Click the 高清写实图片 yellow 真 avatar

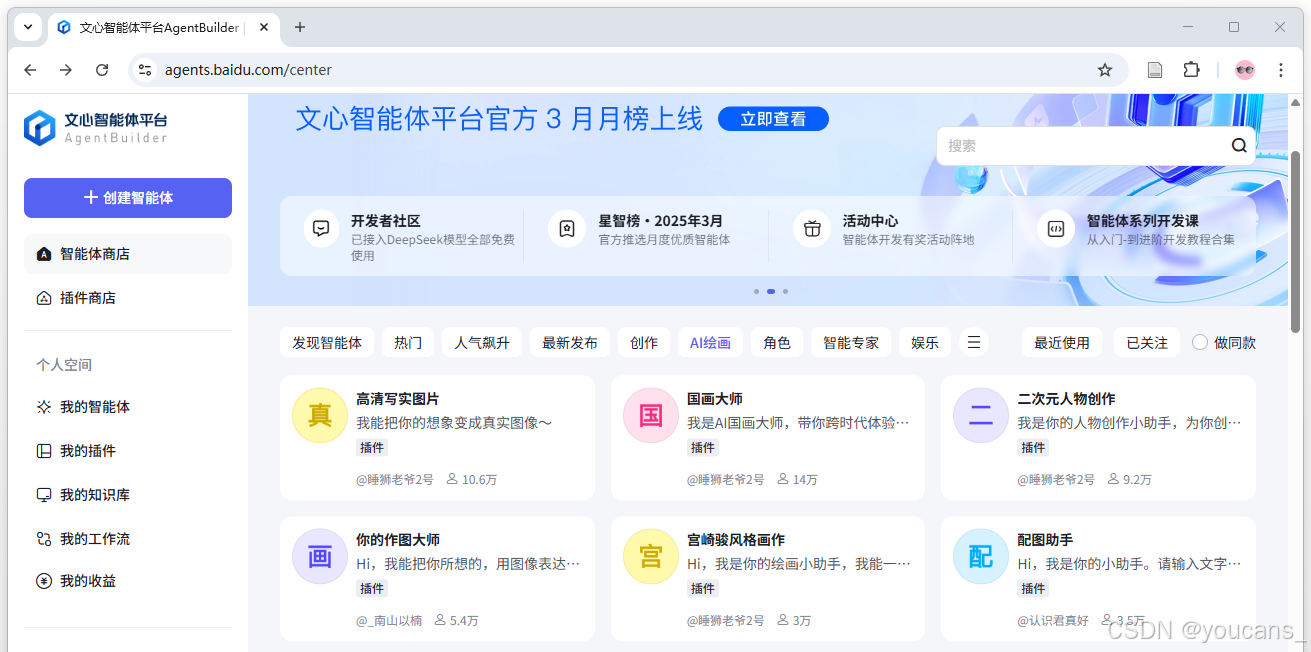pos(320,415)
